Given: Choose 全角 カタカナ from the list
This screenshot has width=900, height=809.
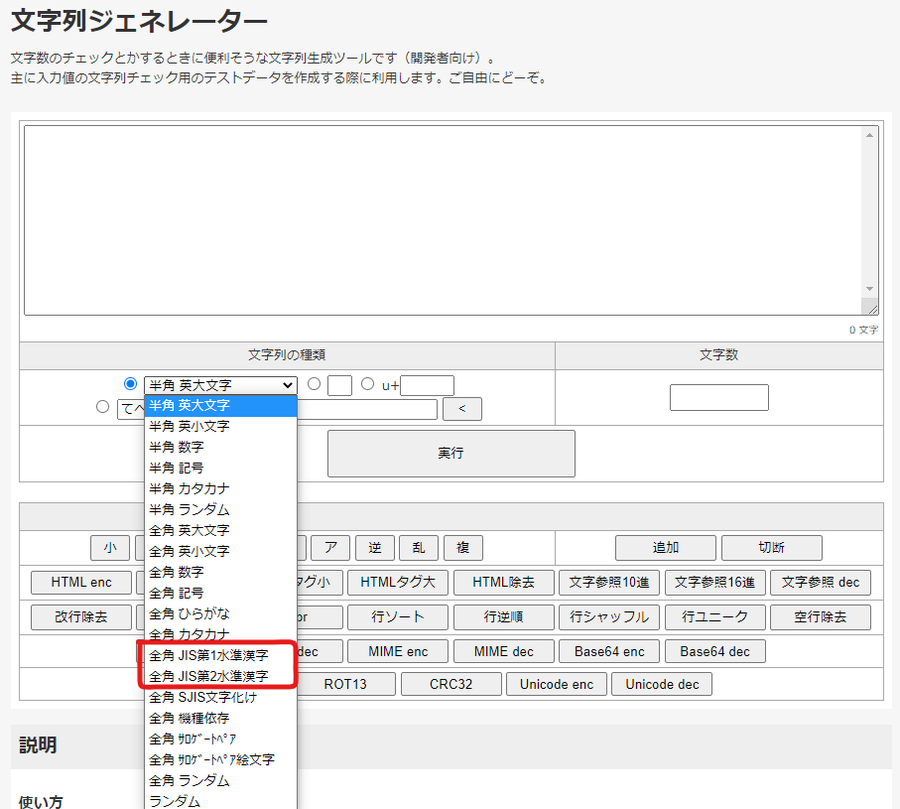Looking at the screenshot, I should tap(220, 634).
